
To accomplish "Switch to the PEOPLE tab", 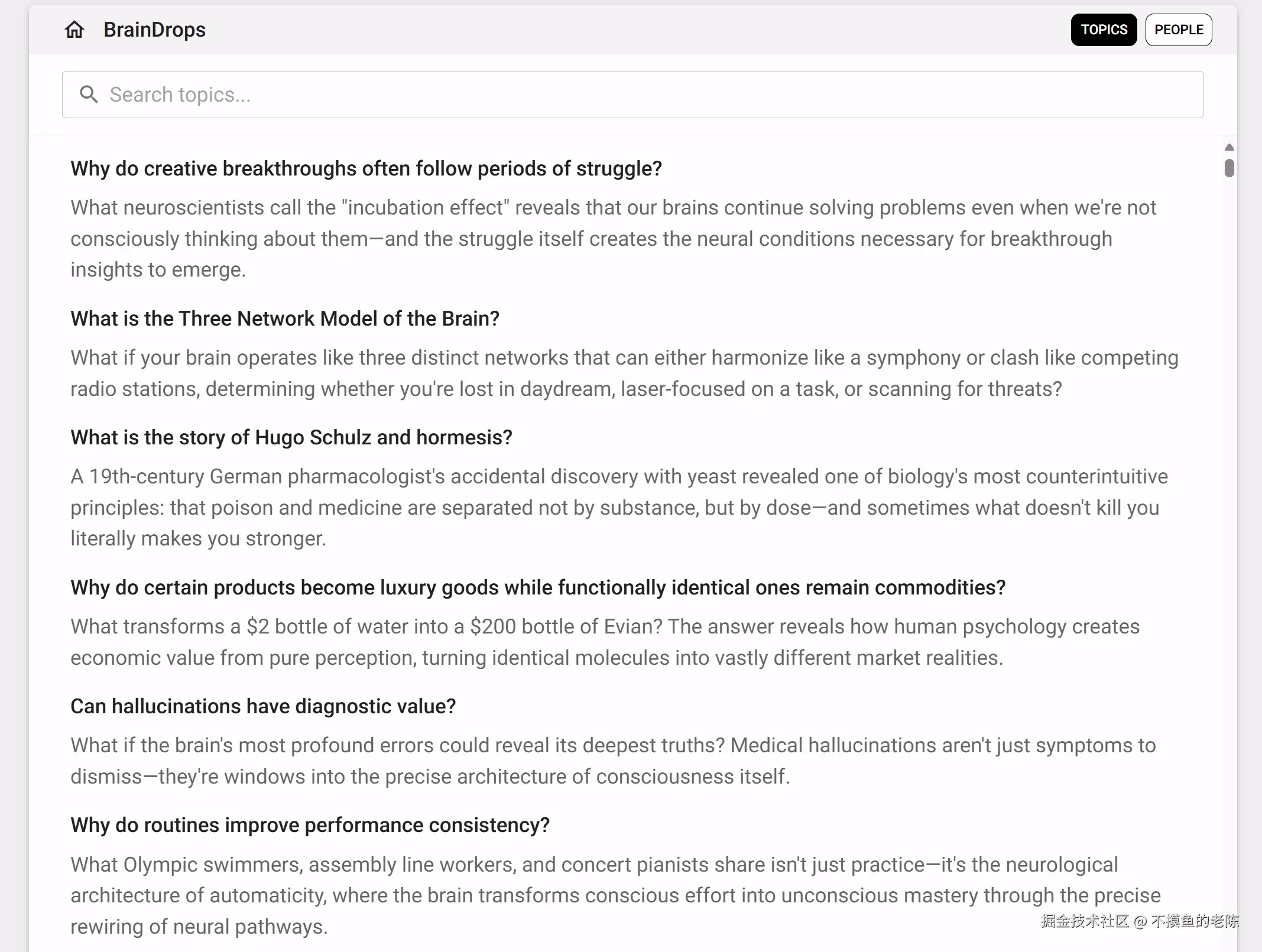I will 1179,30.
